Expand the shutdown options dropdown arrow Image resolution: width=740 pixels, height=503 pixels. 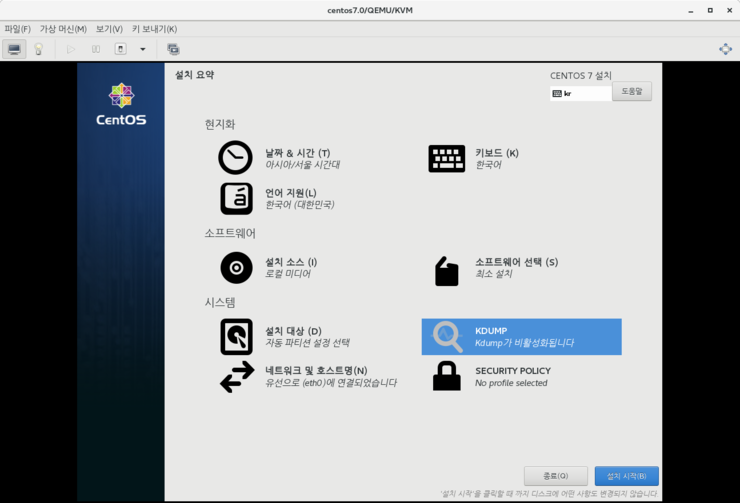click(143, 49)
